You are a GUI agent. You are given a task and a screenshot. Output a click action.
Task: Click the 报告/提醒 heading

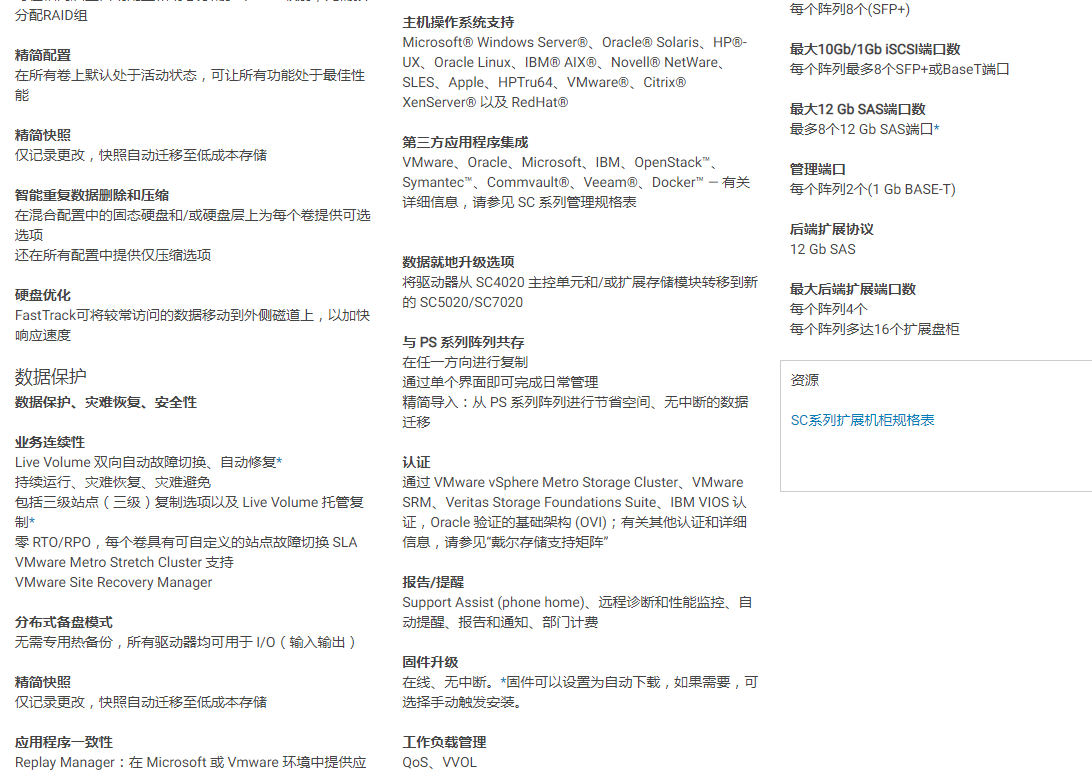coord(433,582)
